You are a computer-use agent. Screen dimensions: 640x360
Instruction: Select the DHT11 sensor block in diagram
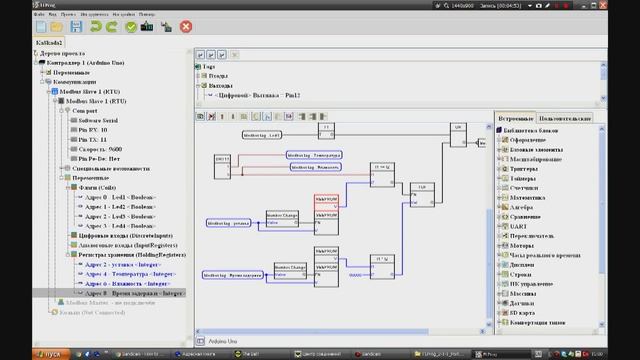pyautogui.click(x=222, y=167)
